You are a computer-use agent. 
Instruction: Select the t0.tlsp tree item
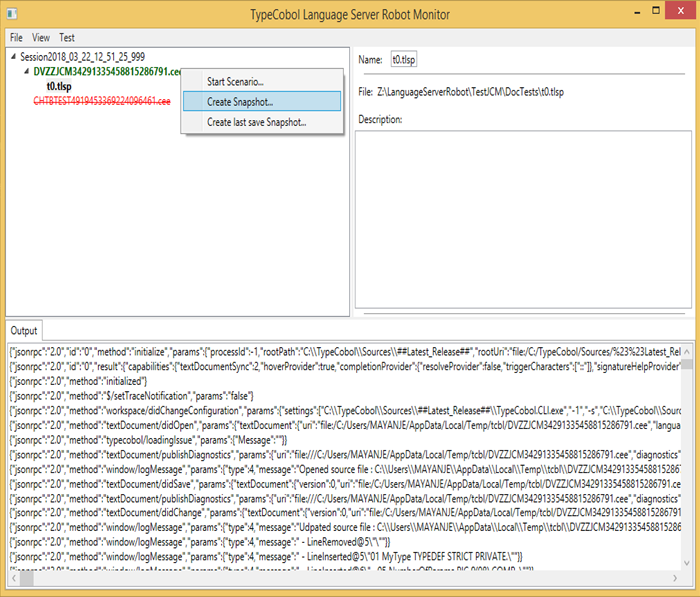pyautogui.click(x=59, y=86)
